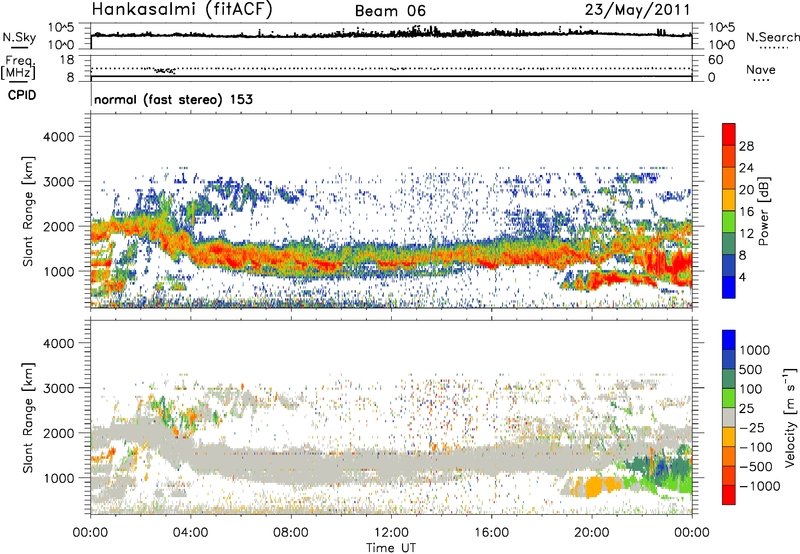Viewport: 800px width, 554px height.
Task: Click 'Slant Range [km]' label of velocity panel
Action: tap(29, 417)
